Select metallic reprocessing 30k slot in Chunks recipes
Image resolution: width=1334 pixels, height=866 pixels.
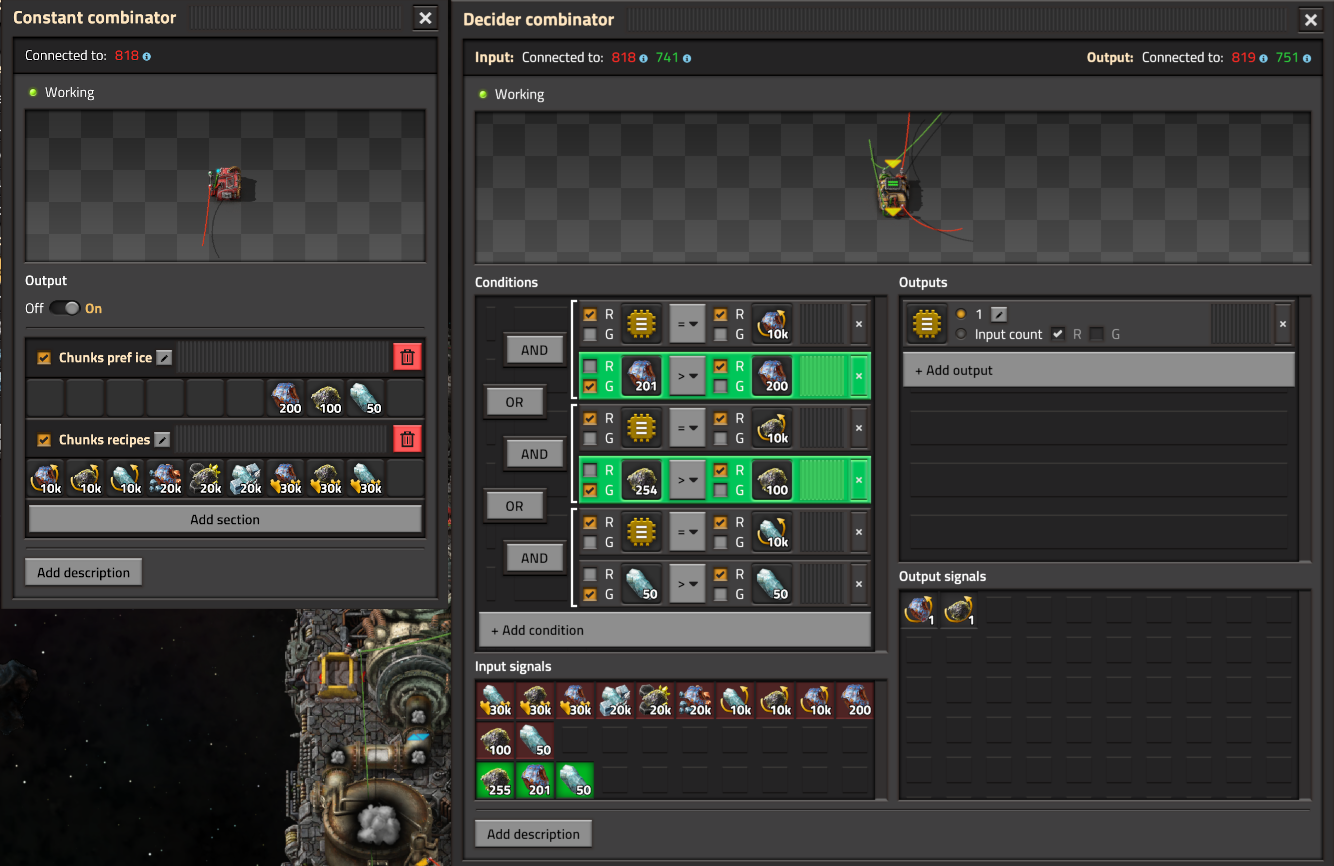coord(286,478)
